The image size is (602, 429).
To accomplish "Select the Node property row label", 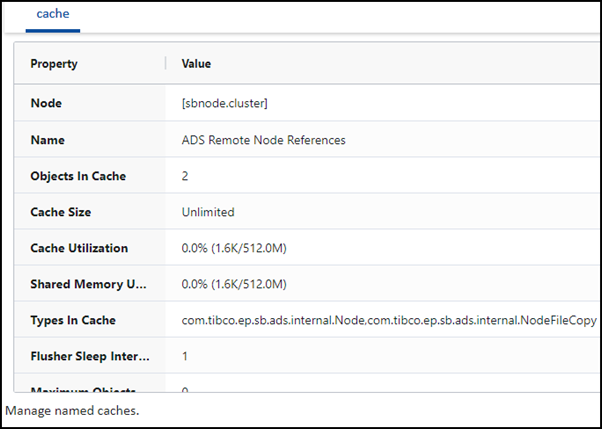I will 46,104.
